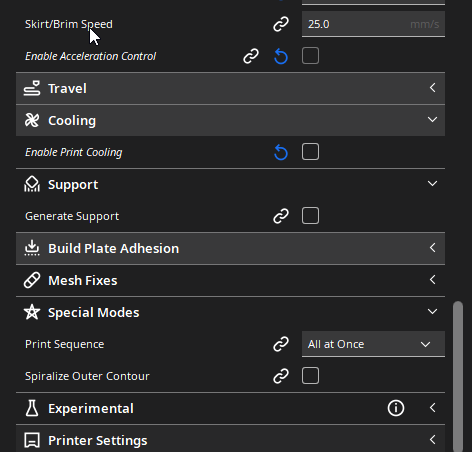The image size is (472, 452).
Task: Click the link icon beside Skirt/Brim Speed
Action: coord(281,24)
